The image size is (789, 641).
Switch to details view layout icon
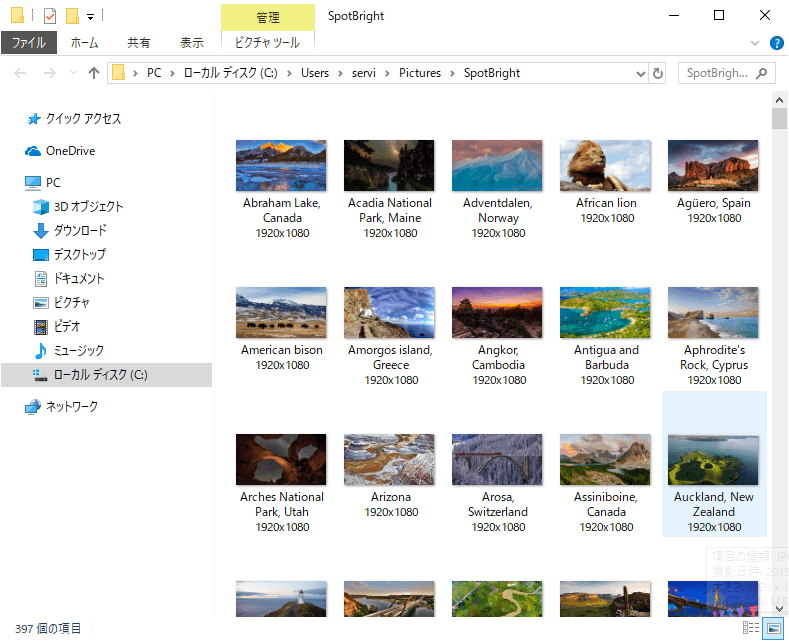751,627
